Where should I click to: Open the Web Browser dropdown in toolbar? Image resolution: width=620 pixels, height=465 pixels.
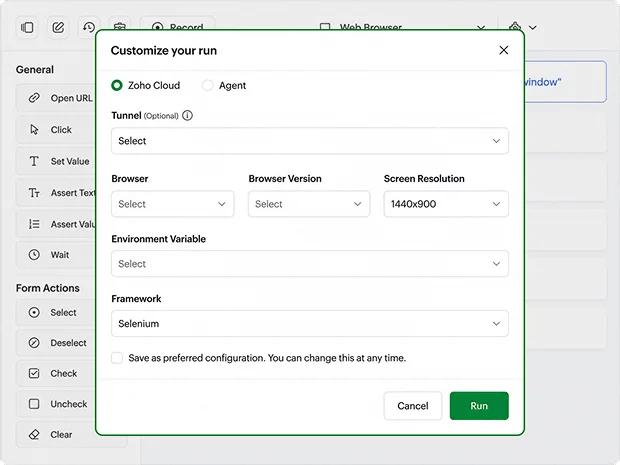click(402, 27)
